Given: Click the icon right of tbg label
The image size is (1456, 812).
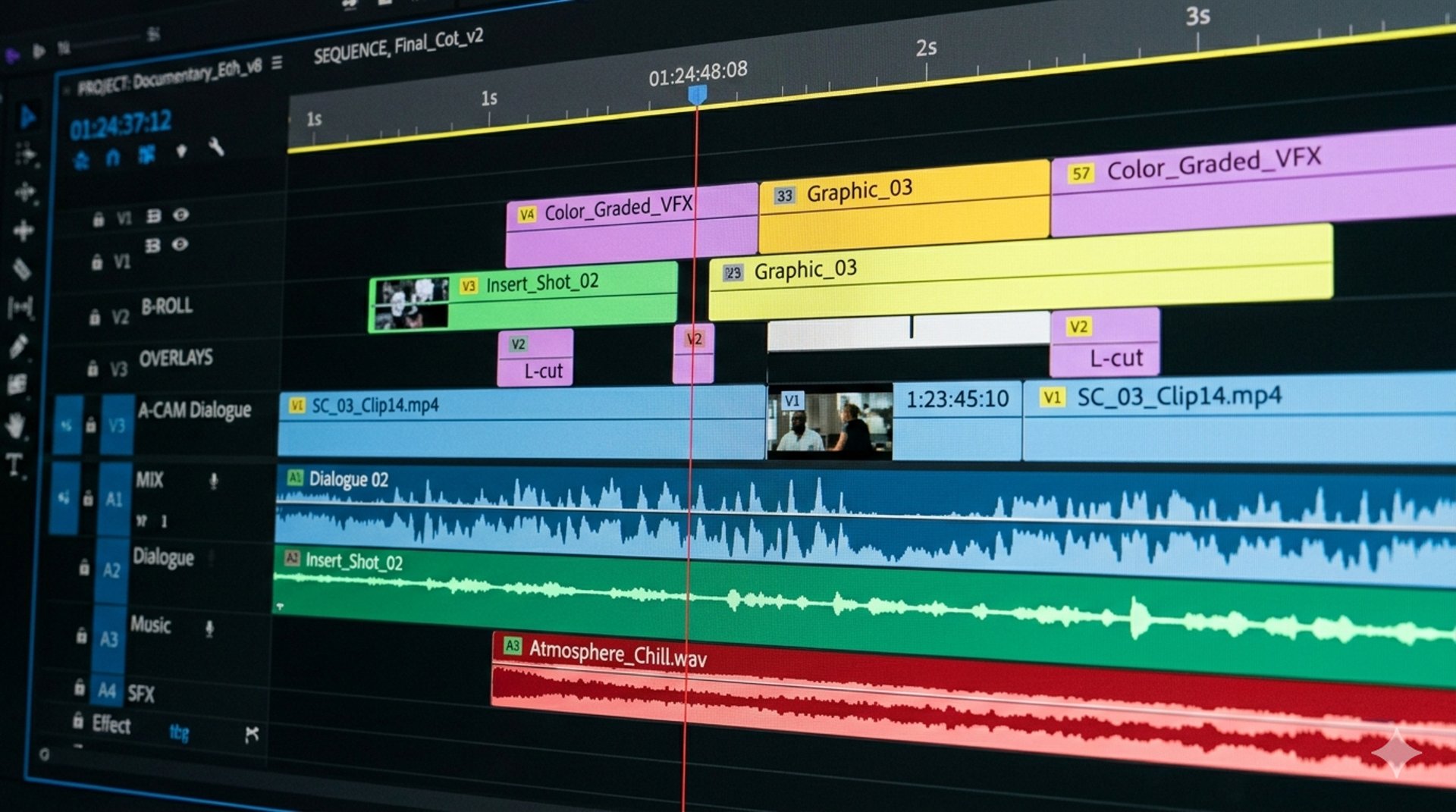Looking at the screenshot, I should (252, 734).
